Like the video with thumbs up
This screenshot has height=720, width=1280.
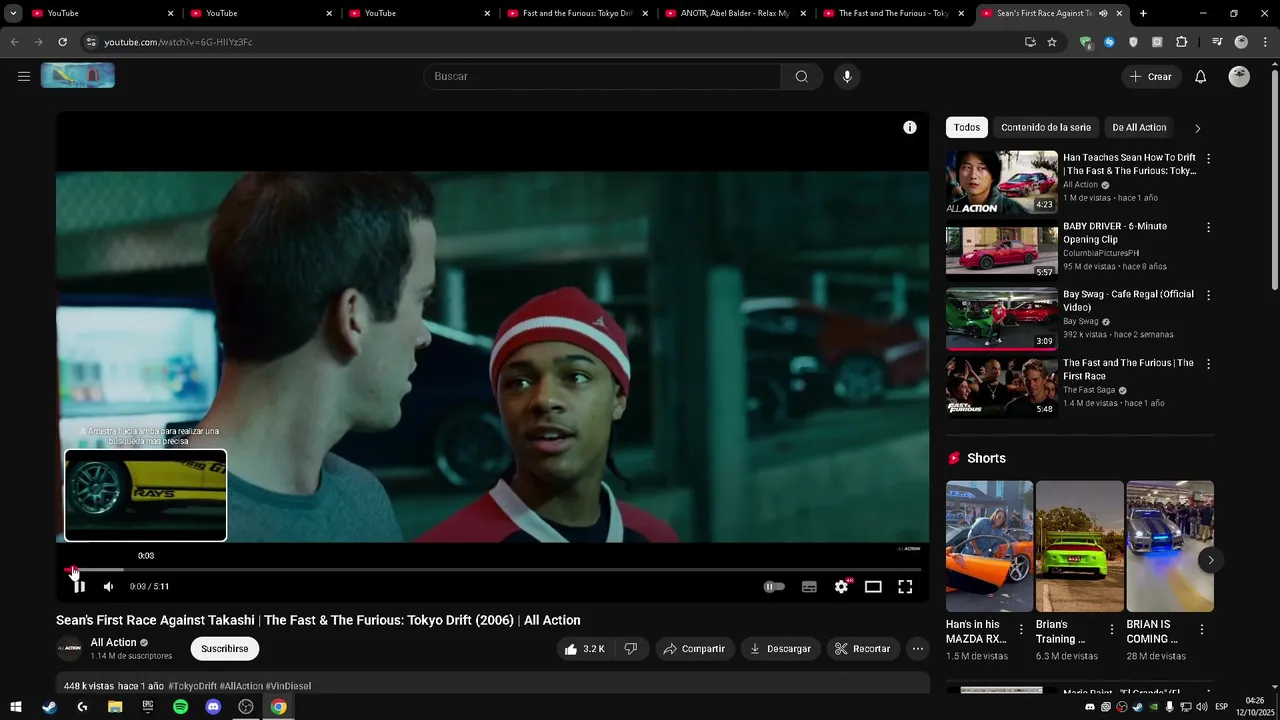point(584,649)
